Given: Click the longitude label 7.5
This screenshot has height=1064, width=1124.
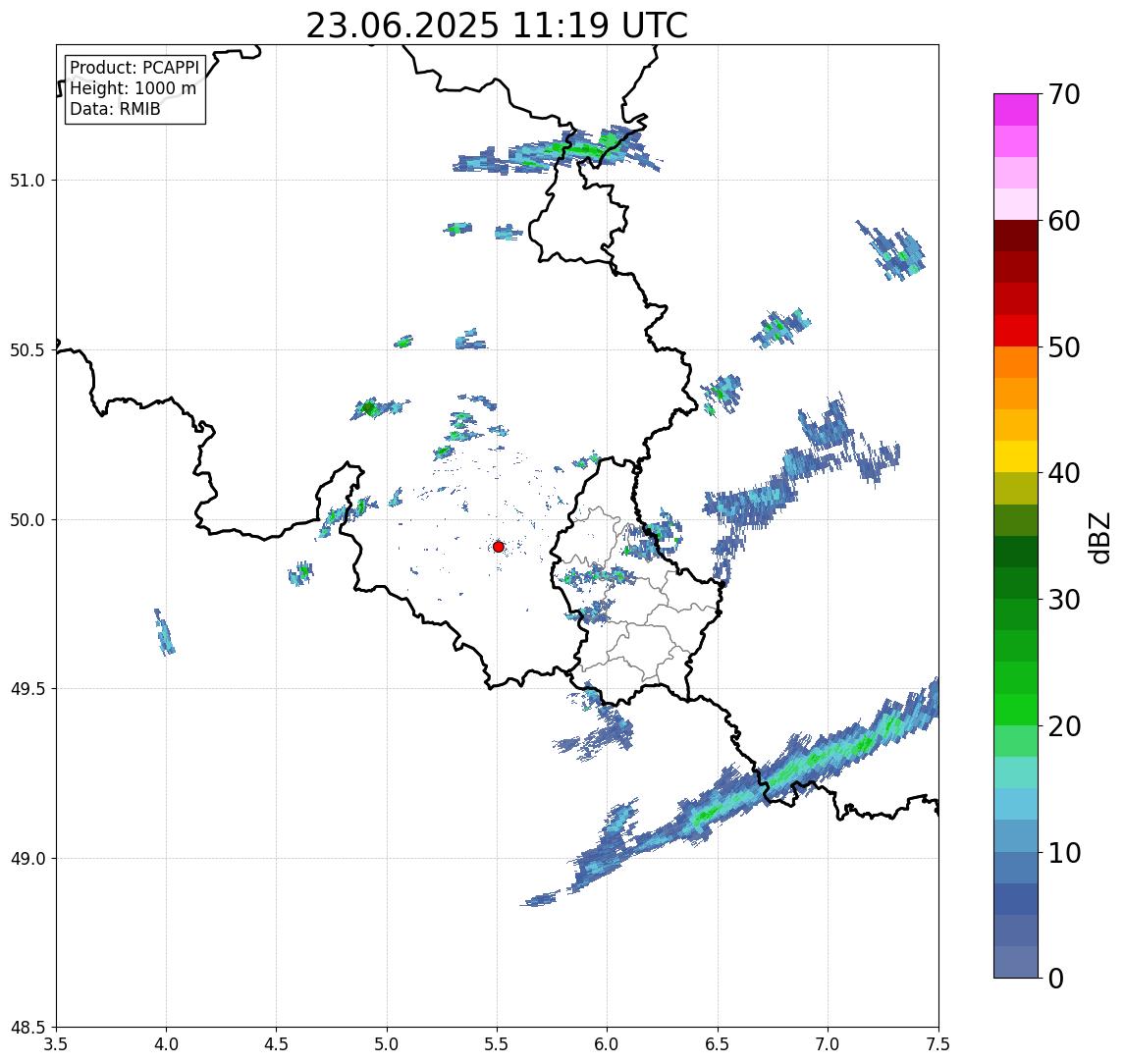Looking at the screenshot, I should 938,1044.
